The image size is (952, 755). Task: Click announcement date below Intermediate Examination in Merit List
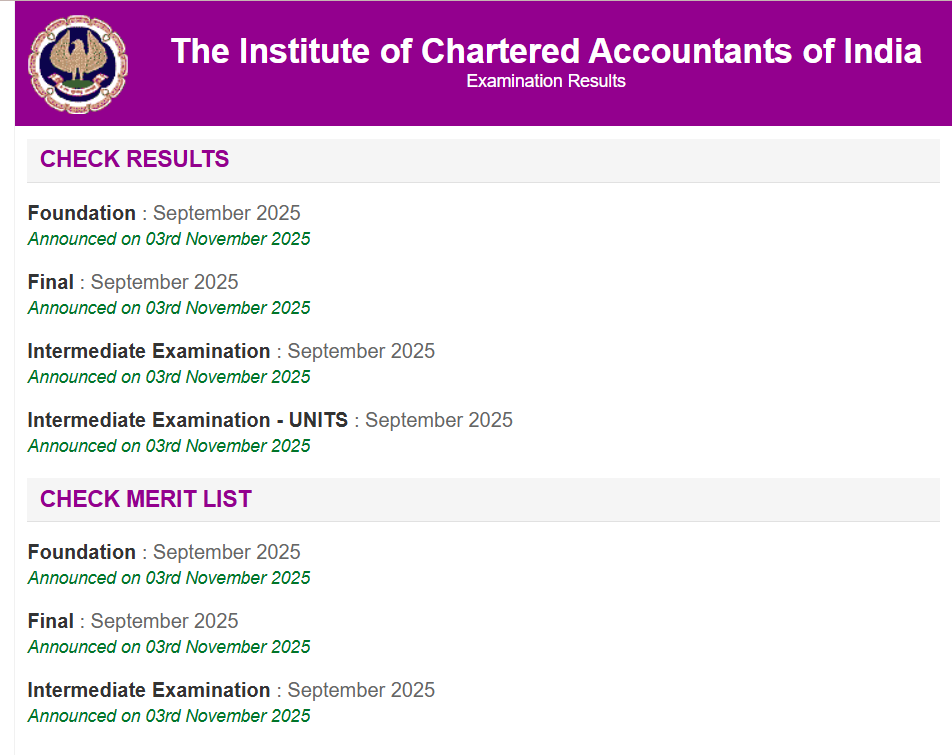[x=169, y=716]
